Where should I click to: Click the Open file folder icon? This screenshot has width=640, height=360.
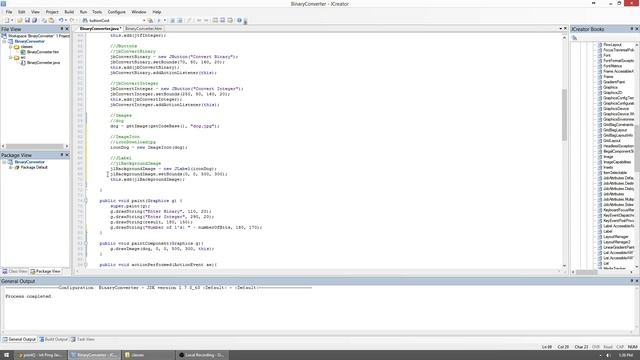(x=19, y=20)
